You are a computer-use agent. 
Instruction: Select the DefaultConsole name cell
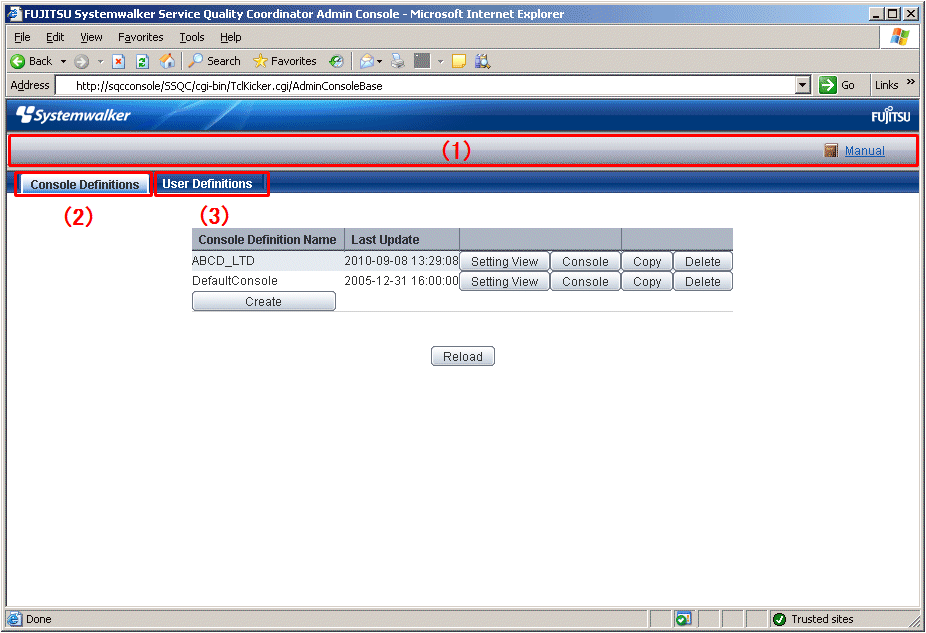click(x=268, y=281)
